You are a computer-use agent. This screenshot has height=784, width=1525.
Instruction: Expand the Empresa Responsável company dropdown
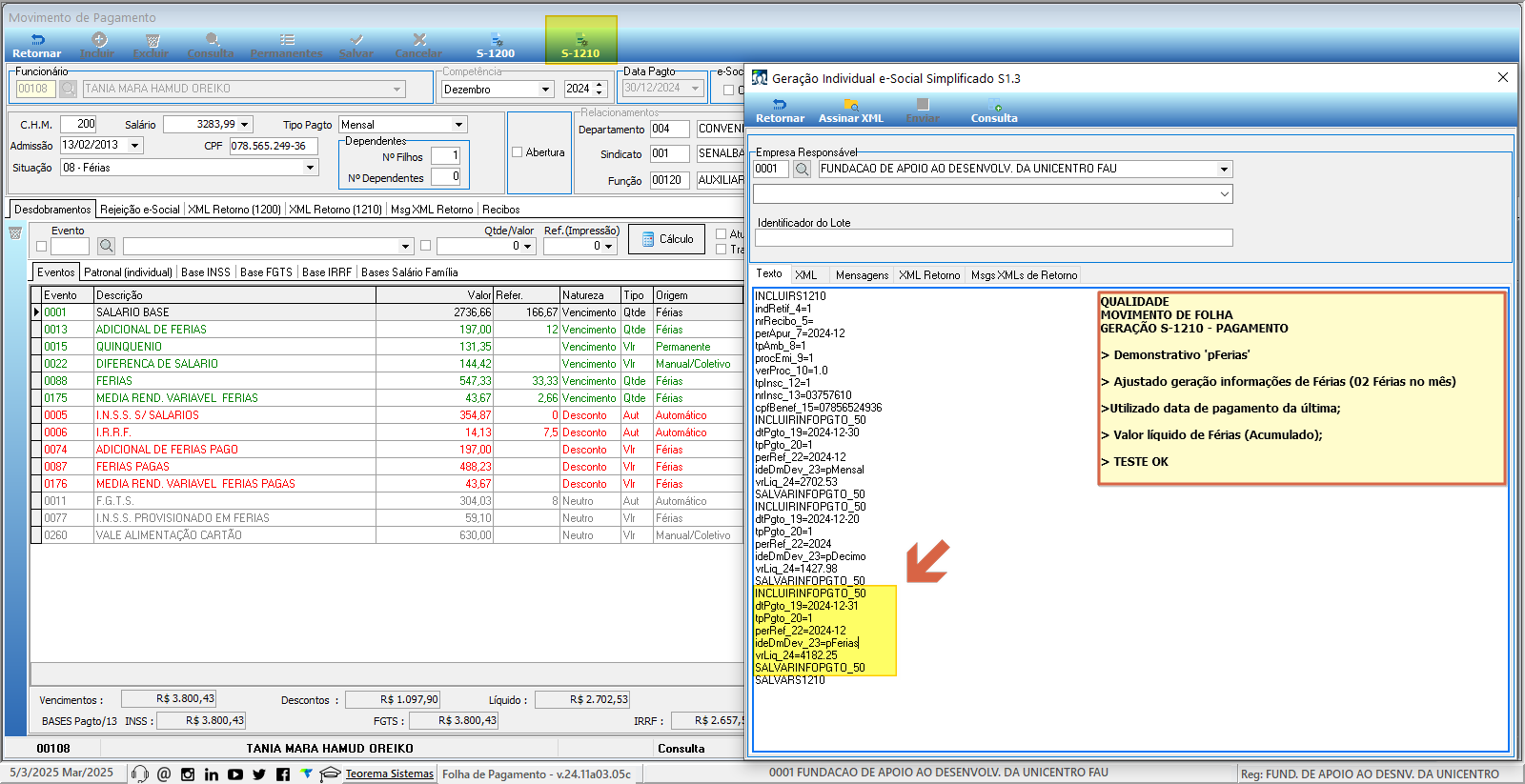coord(1225,169)
